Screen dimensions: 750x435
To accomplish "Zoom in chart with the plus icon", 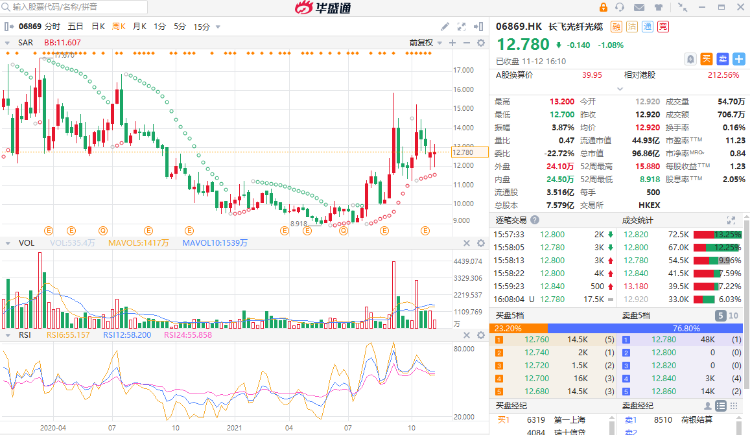I will (x=452, y=43).
